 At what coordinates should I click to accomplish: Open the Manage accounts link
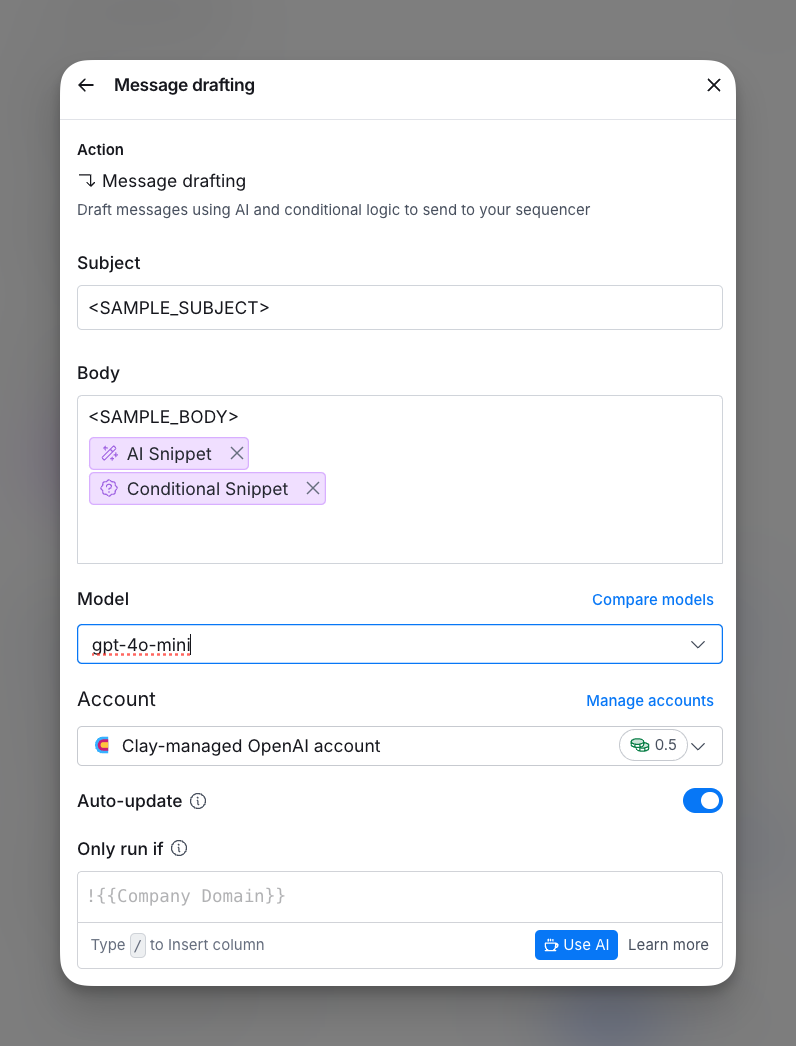[650, 700]
